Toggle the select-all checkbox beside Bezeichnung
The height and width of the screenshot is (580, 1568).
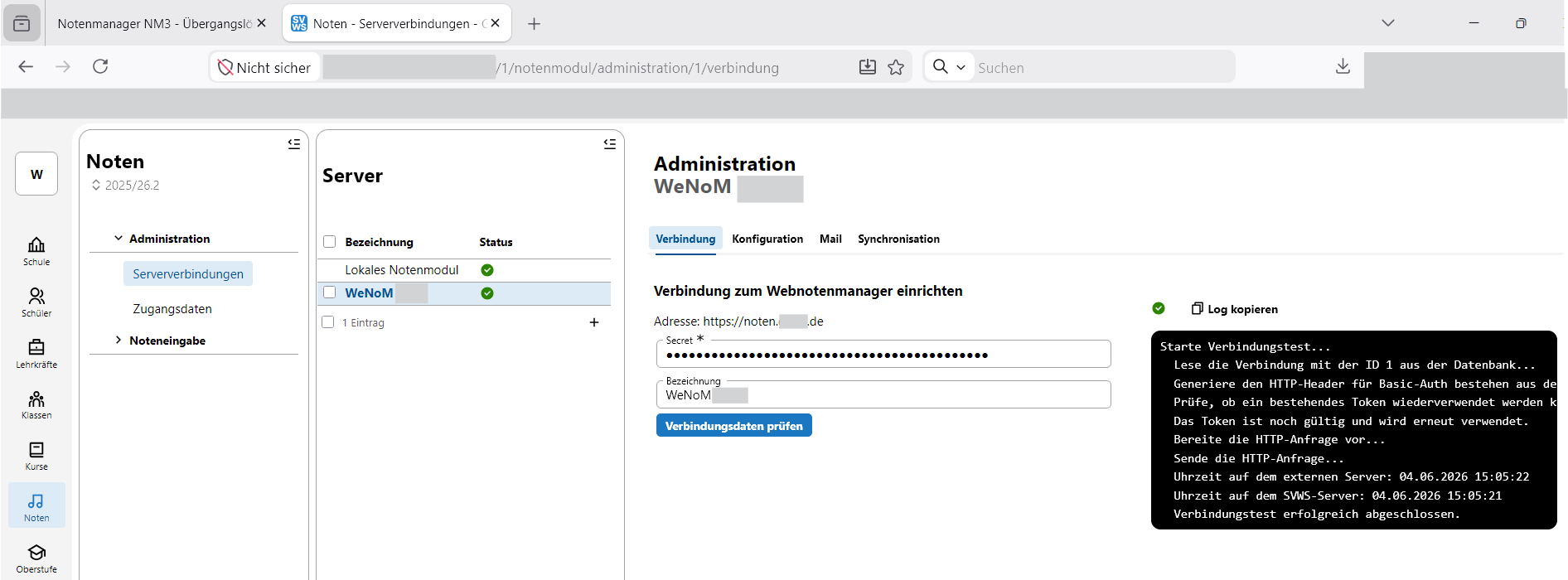pyautogui.click(x=330, y=242)
